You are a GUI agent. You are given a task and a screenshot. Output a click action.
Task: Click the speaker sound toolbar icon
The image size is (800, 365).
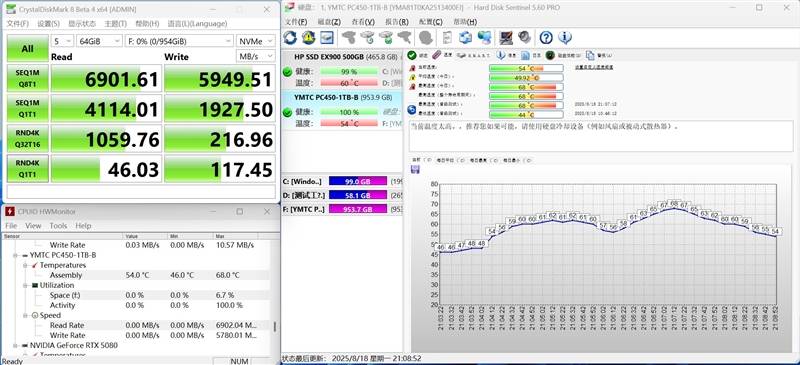[524, 37]
